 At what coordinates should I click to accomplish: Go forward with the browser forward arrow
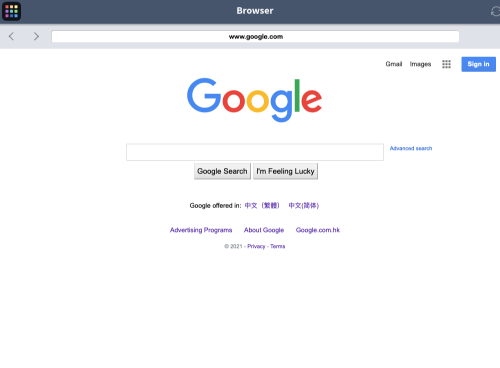(36, 36)
